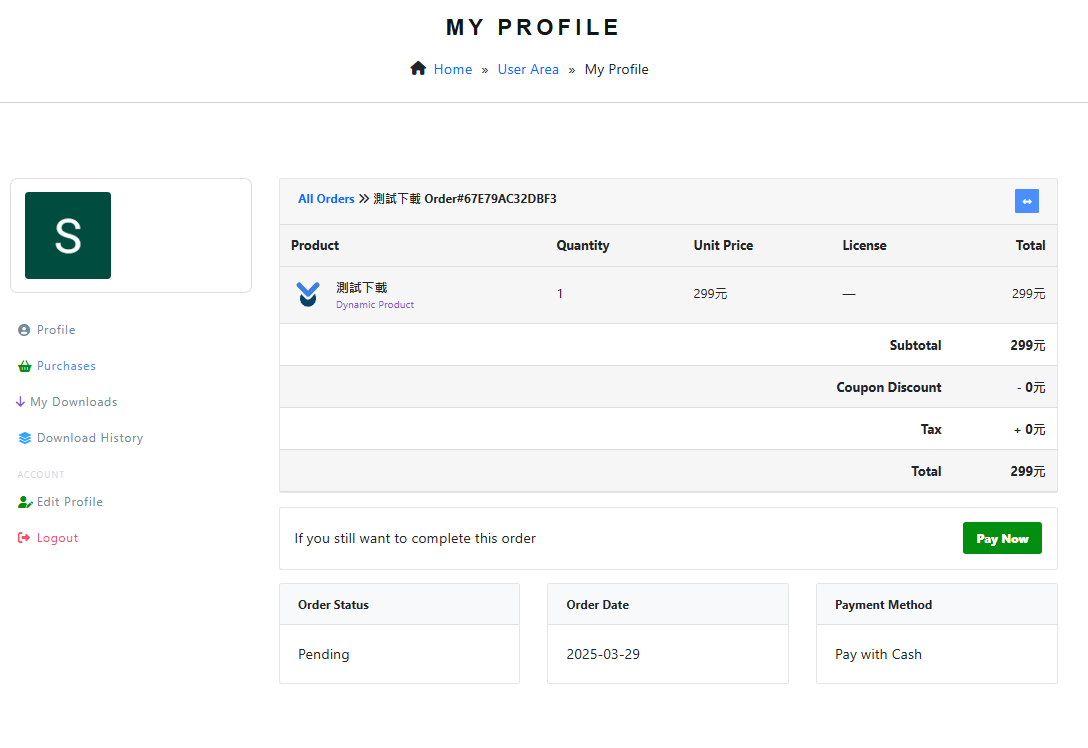Click the Download History layers icon

(x=24, y=438)
